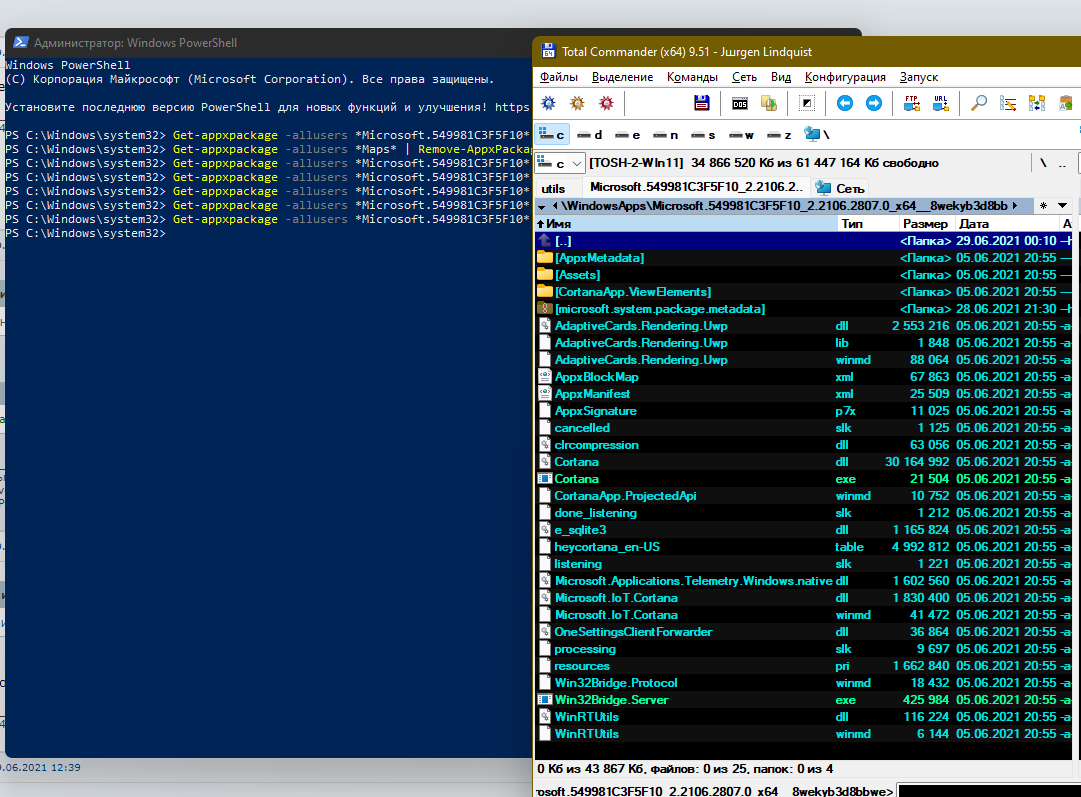Select the [microsoft.system.package.metadata] folder

(804, 309)
